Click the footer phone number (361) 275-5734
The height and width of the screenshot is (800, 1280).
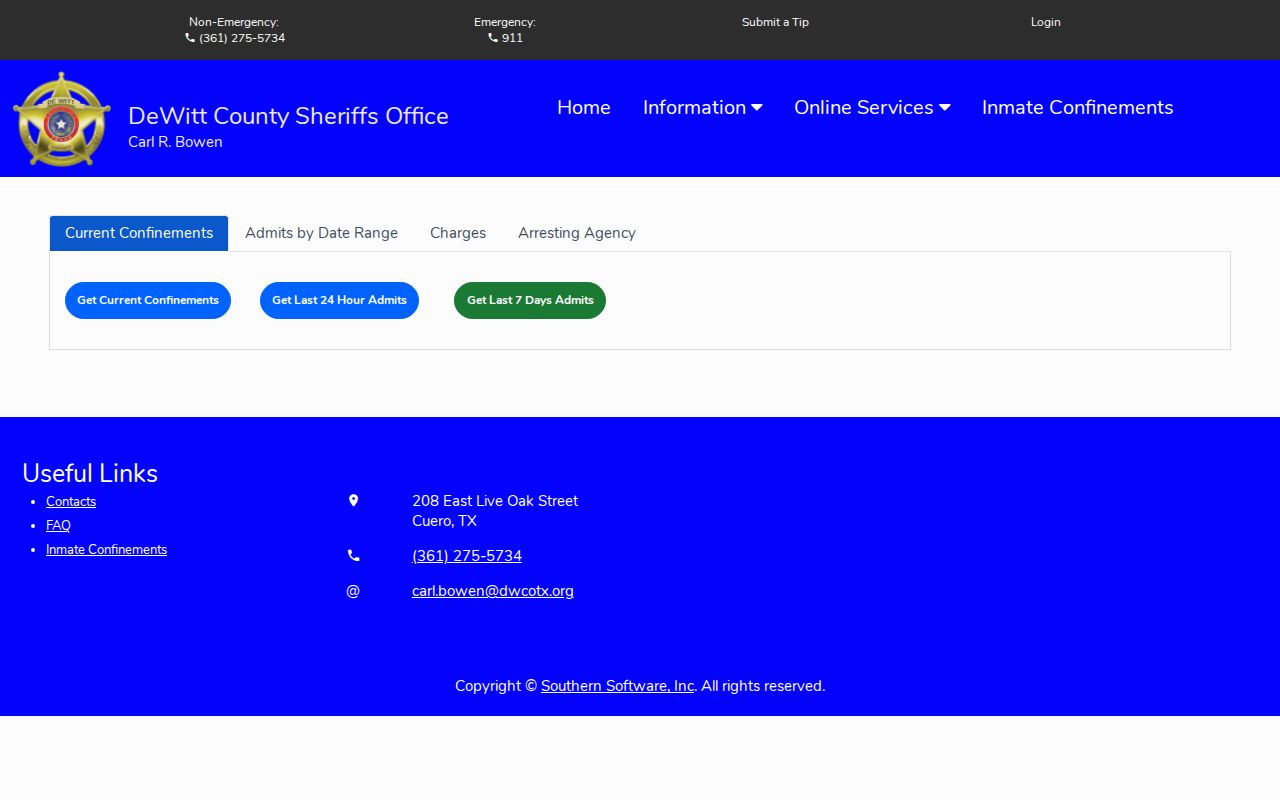467,556
